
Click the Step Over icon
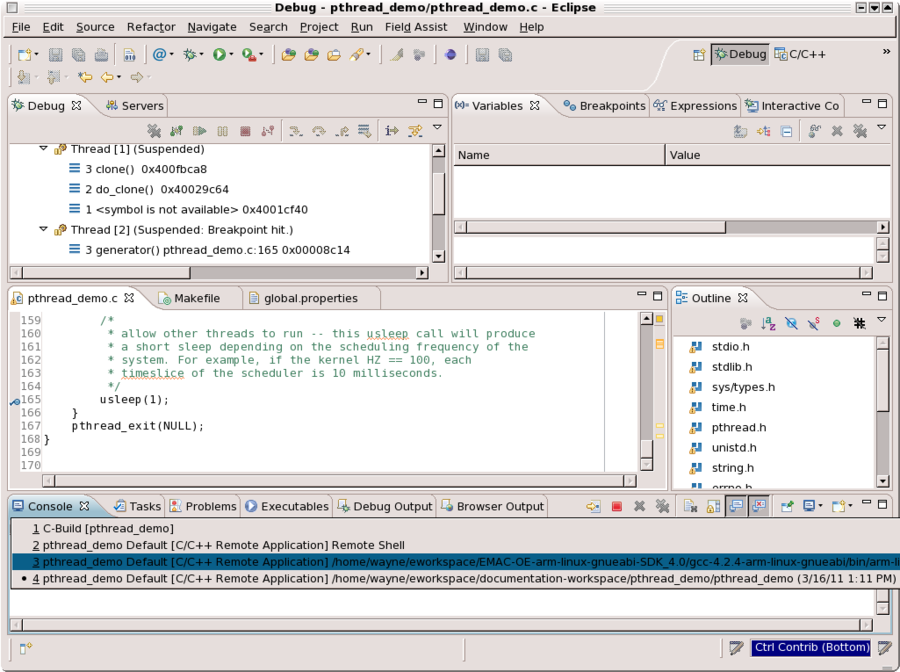pos(319,130)
